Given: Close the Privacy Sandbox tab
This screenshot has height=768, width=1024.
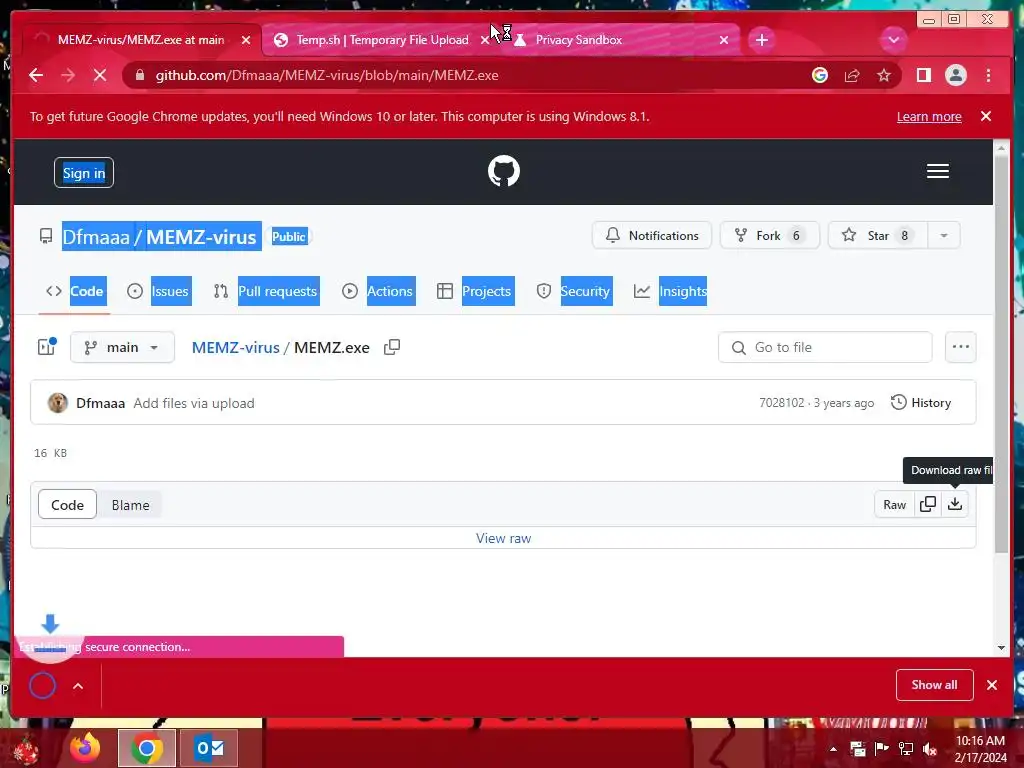Looking at the screenshot, I should [x=724, y=40].
